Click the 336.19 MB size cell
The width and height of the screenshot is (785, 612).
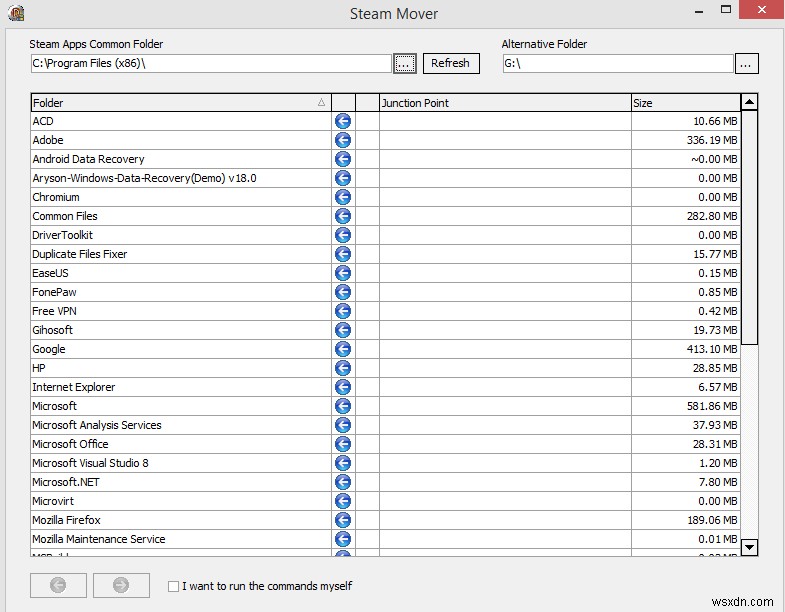(685, 140)
